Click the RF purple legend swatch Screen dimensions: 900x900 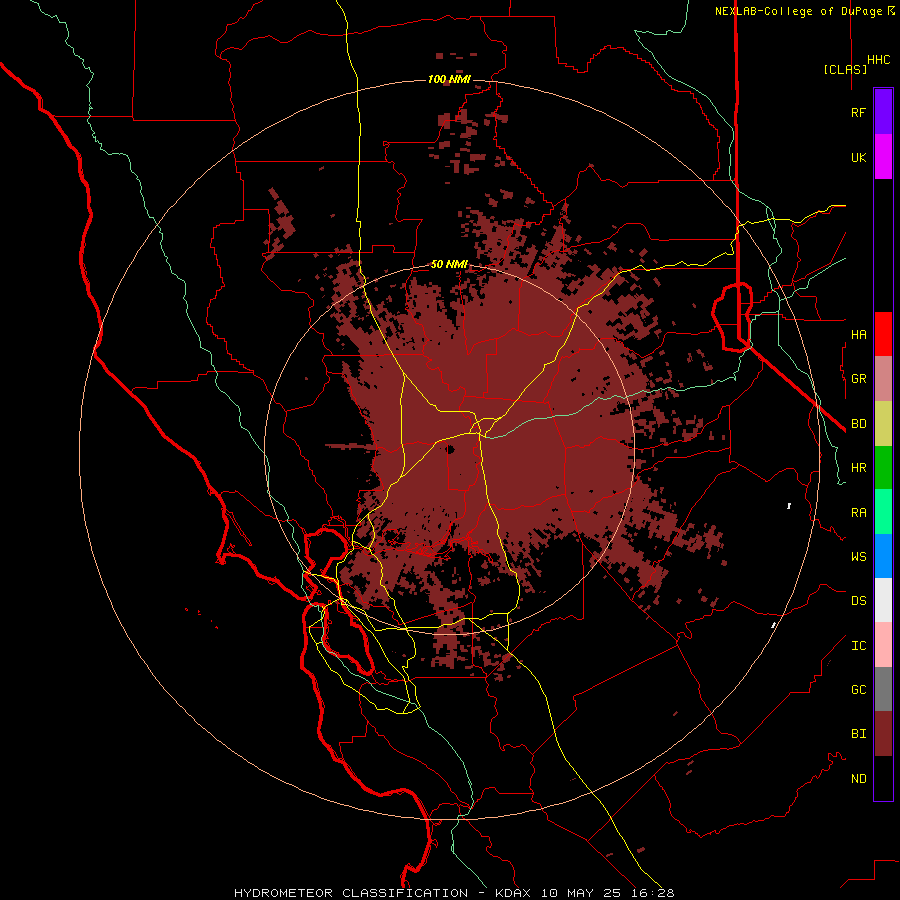pyautogui.click(x=883, y=112)
